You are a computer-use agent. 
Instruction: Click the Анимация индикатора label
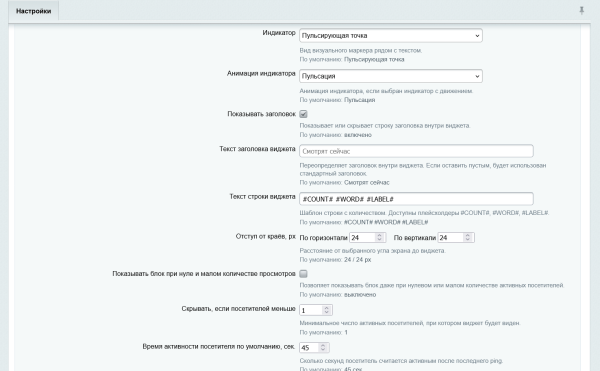(261, 73)
